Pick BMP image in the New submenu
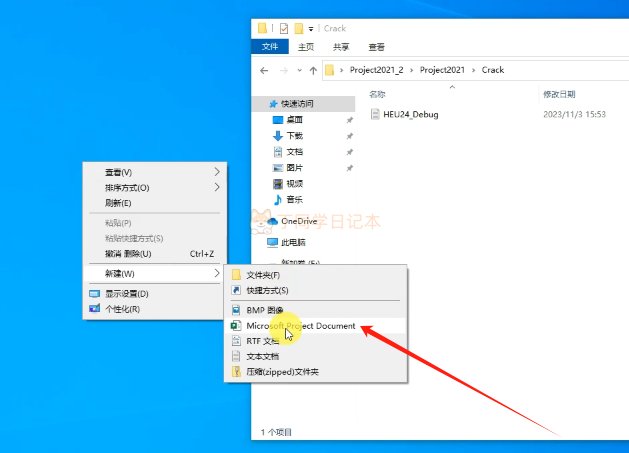The image size is (629, 453). (316, 310)
